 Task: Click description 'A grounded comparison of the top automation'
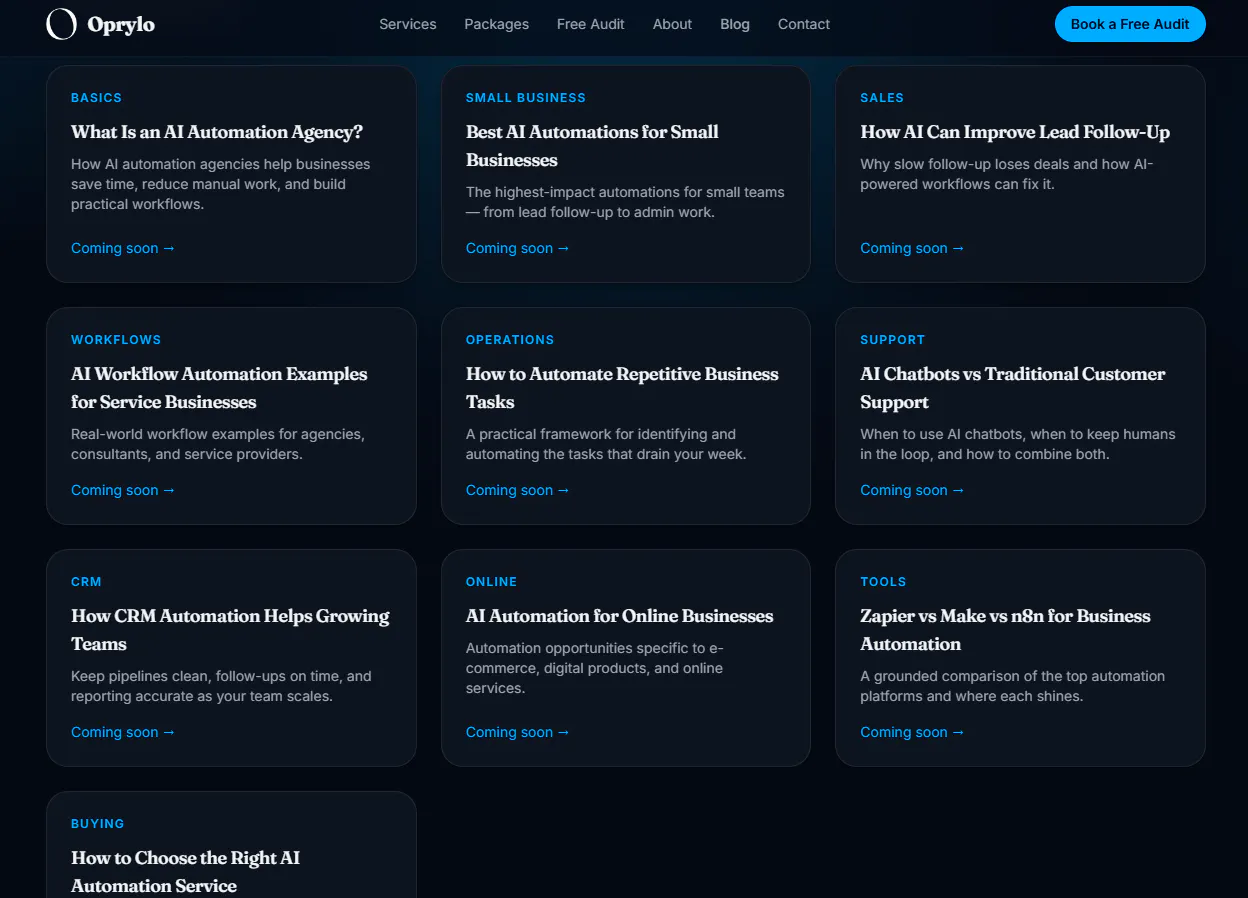[1012, 686]
